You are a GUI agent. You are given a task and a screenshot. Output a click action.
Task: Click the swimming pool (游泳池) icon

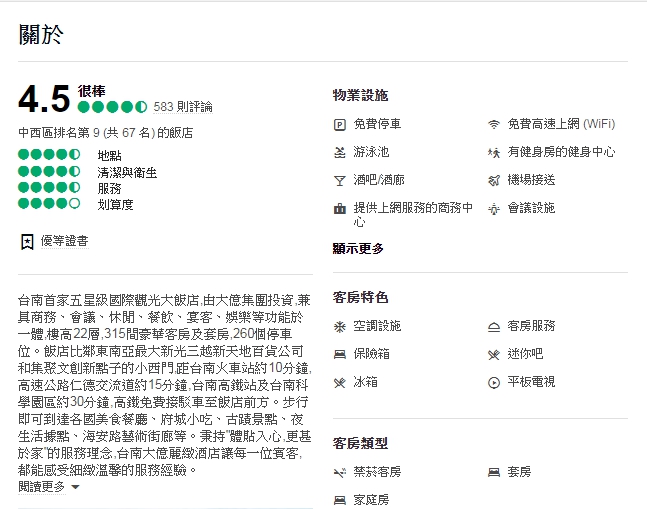339,152
